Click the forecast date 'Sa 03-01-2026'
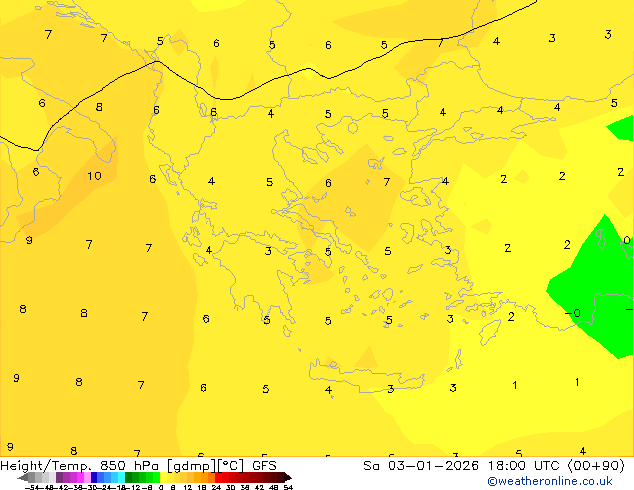 click(421, 465)
